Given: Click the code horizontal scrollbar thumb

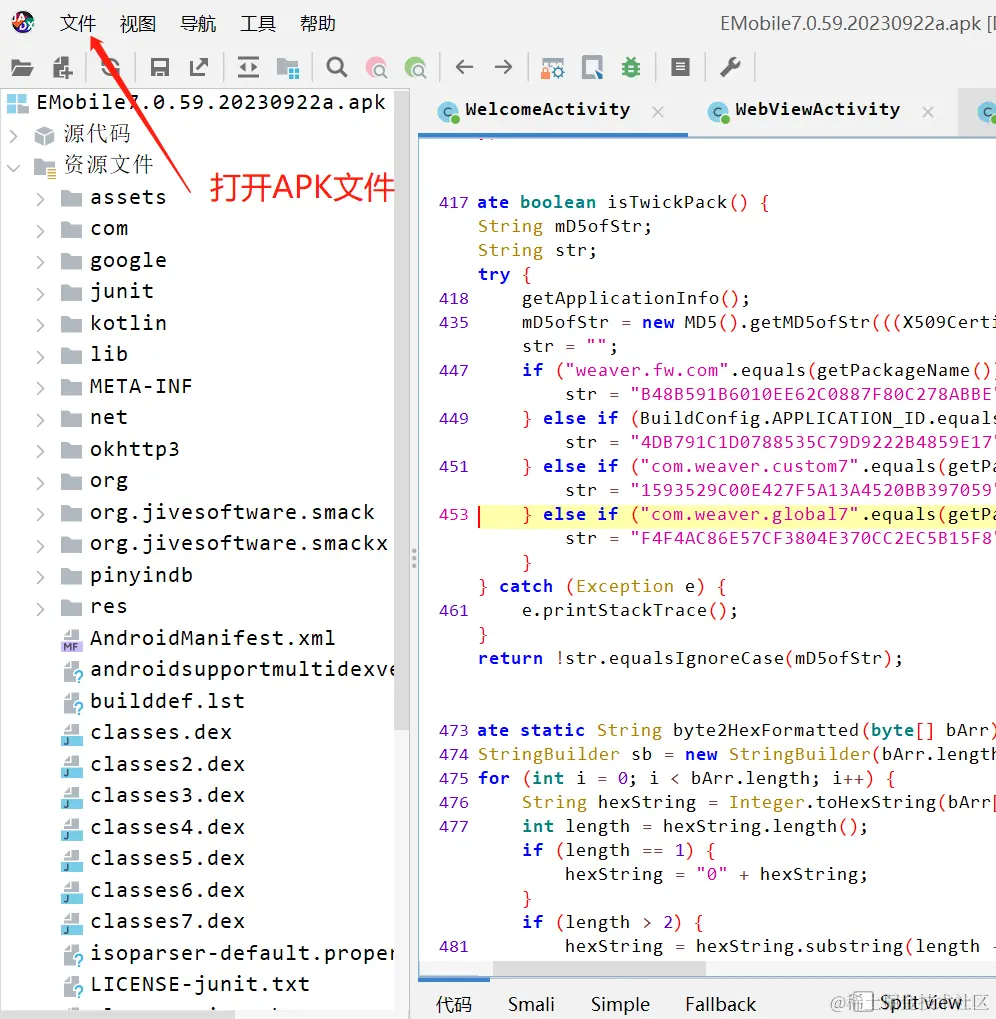Looking at the screenshot, I should 599,968.
